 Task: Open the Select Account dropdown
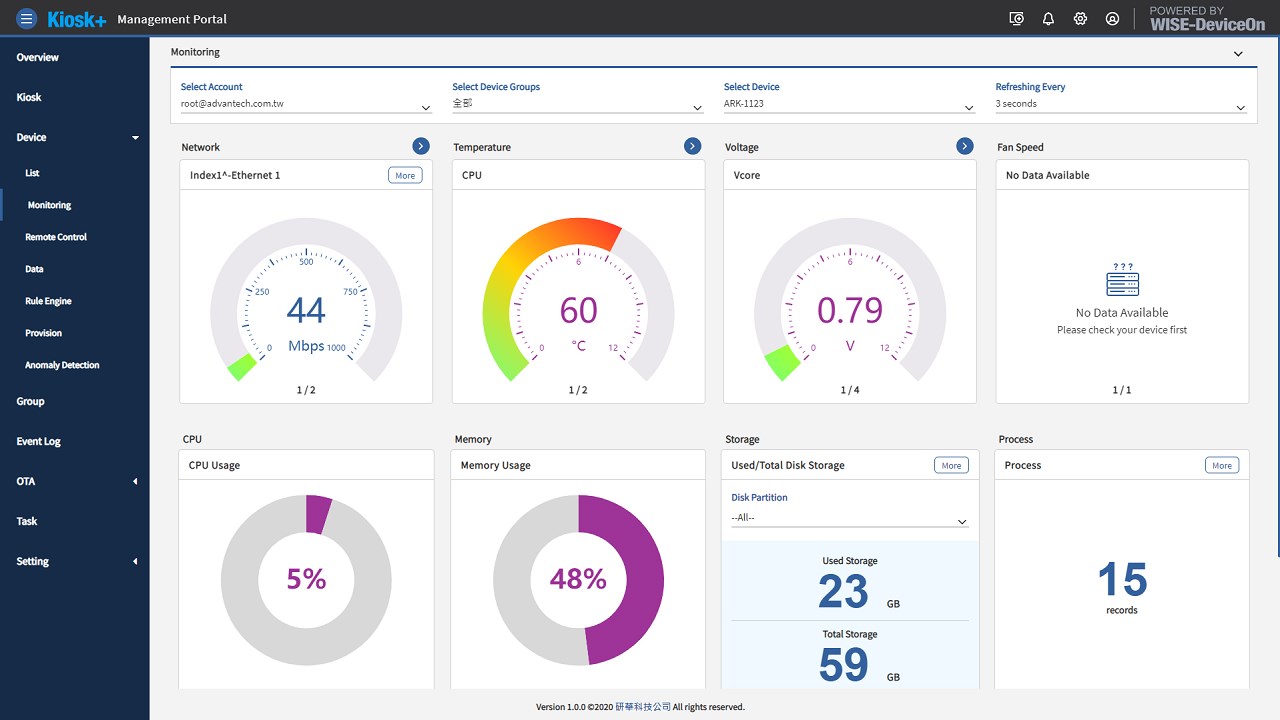[x=306, y=104]
